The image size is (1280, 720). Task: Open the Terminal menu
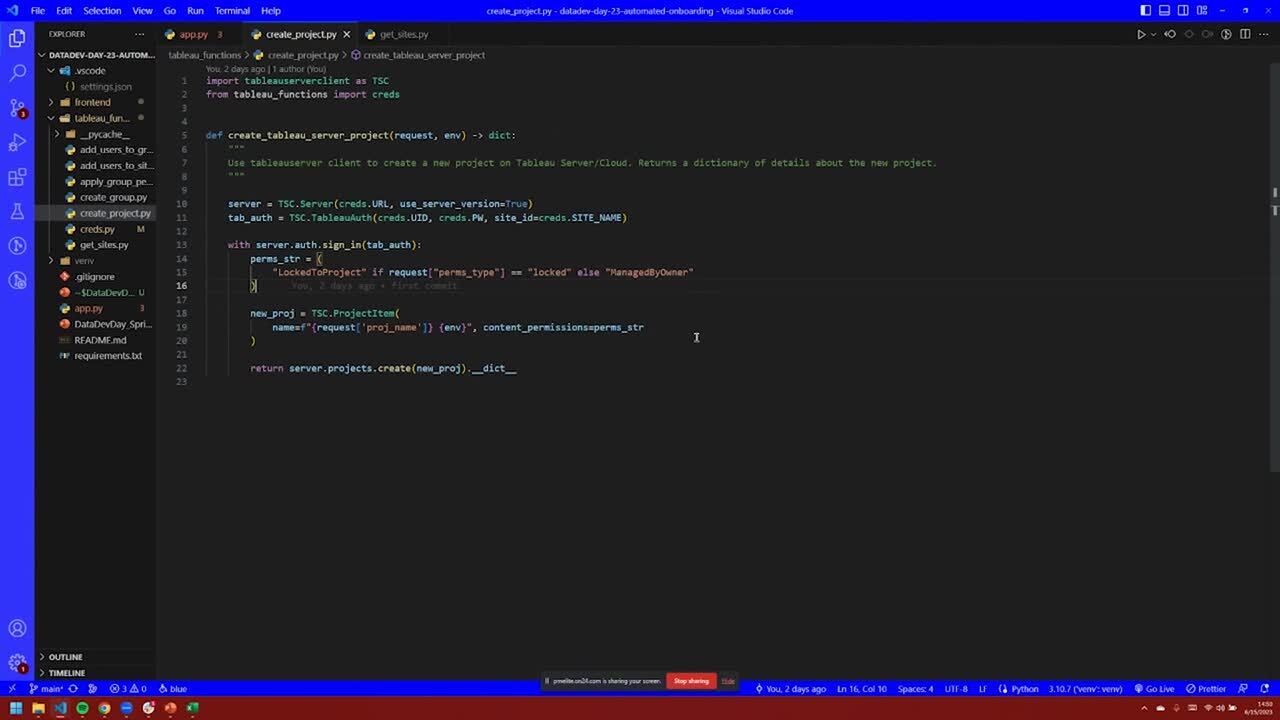coord(232,11)
